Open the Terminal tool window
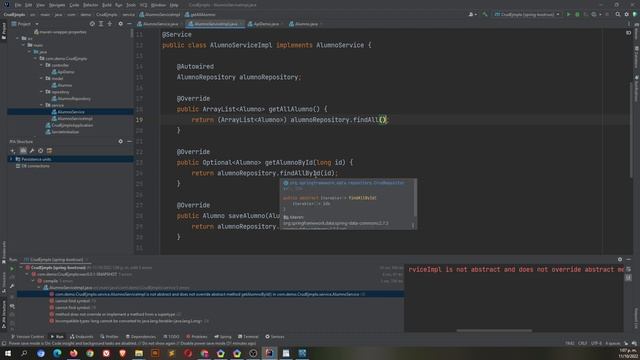This screenshot has height=360, width=640. pyautogui.click(x=248, y=337)
